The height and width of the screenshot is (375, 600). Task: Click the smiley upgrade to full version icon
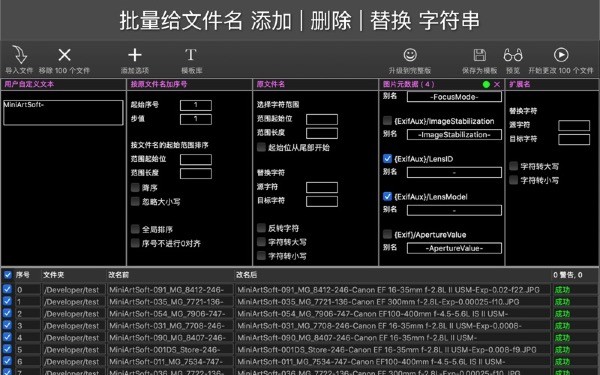point(410,55)
